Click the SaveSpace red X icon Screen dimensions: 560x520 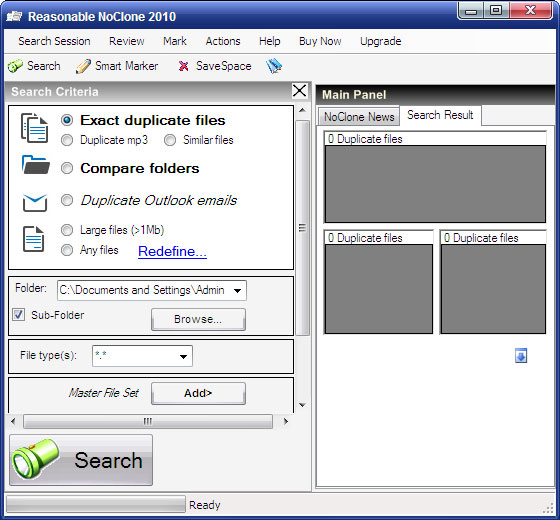[x=183, y=66]
